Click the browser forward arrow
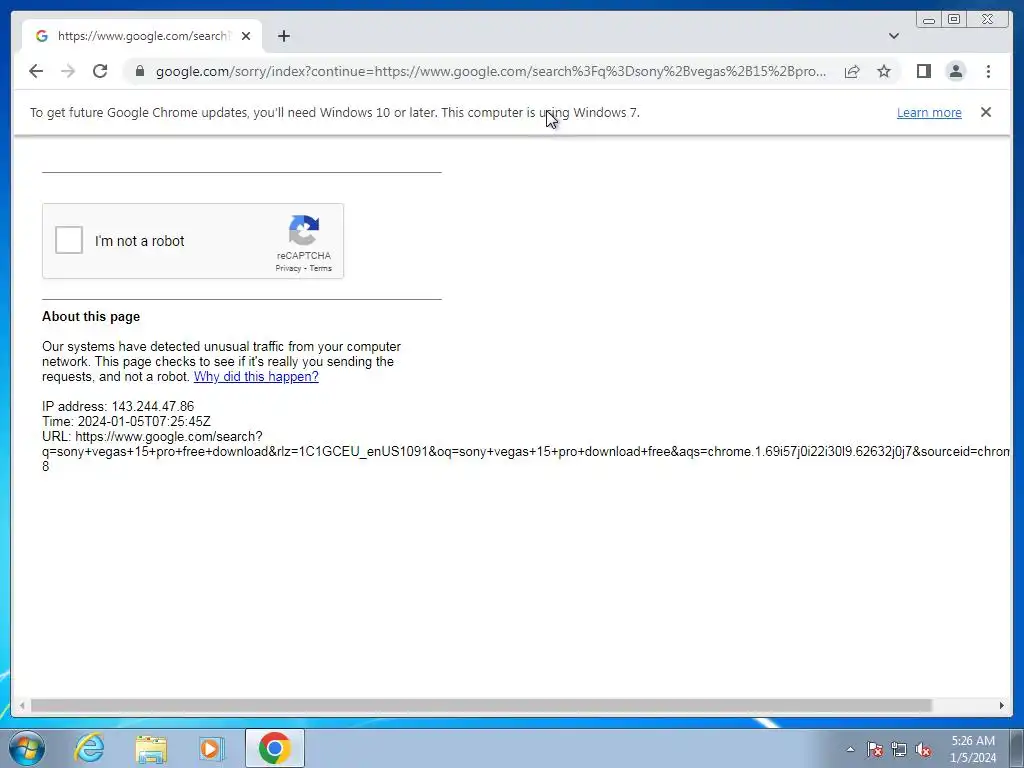 pyautogui.click(x=68, y=71)
